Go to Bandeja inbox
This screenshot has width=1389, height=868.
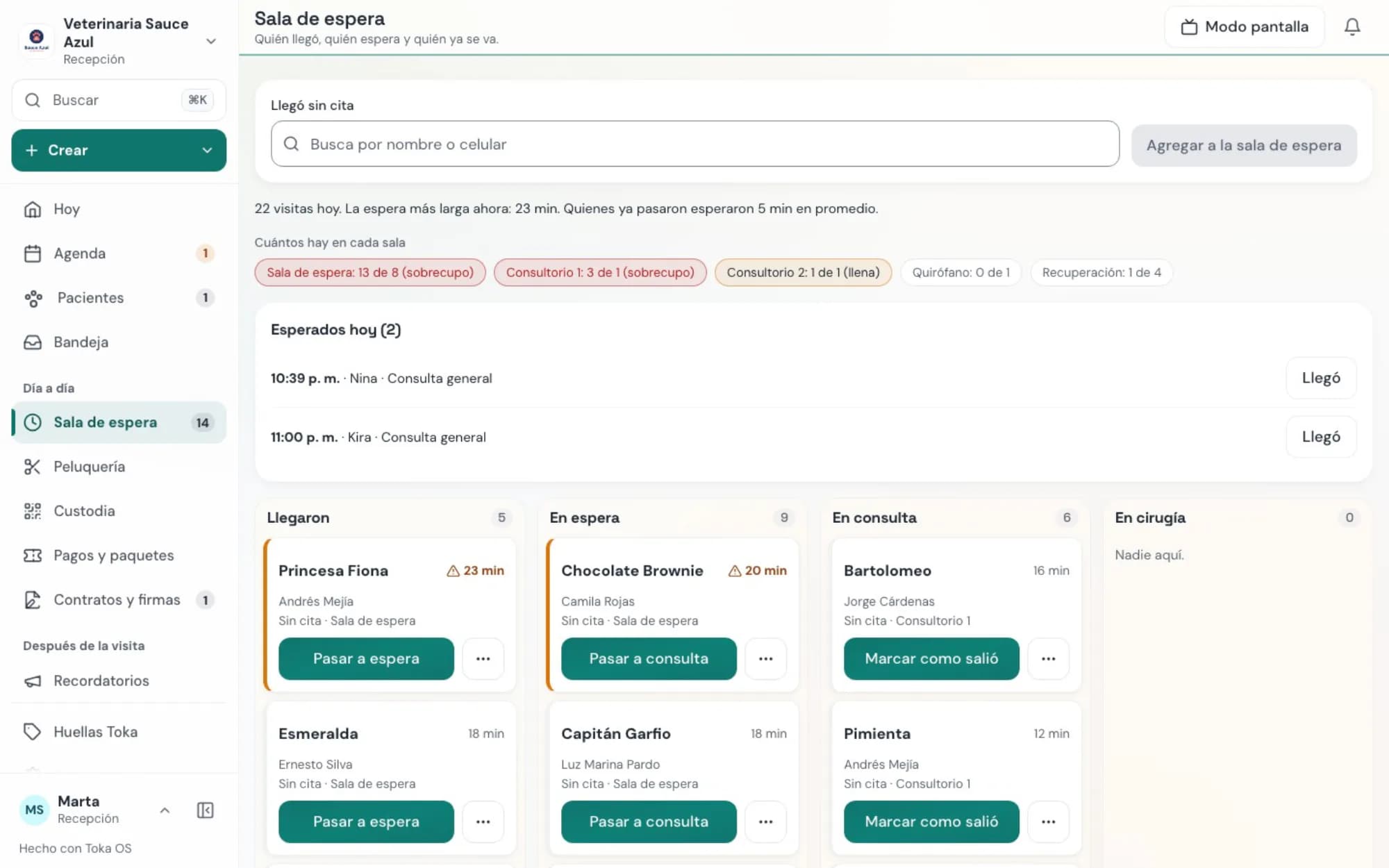[119, 342]
